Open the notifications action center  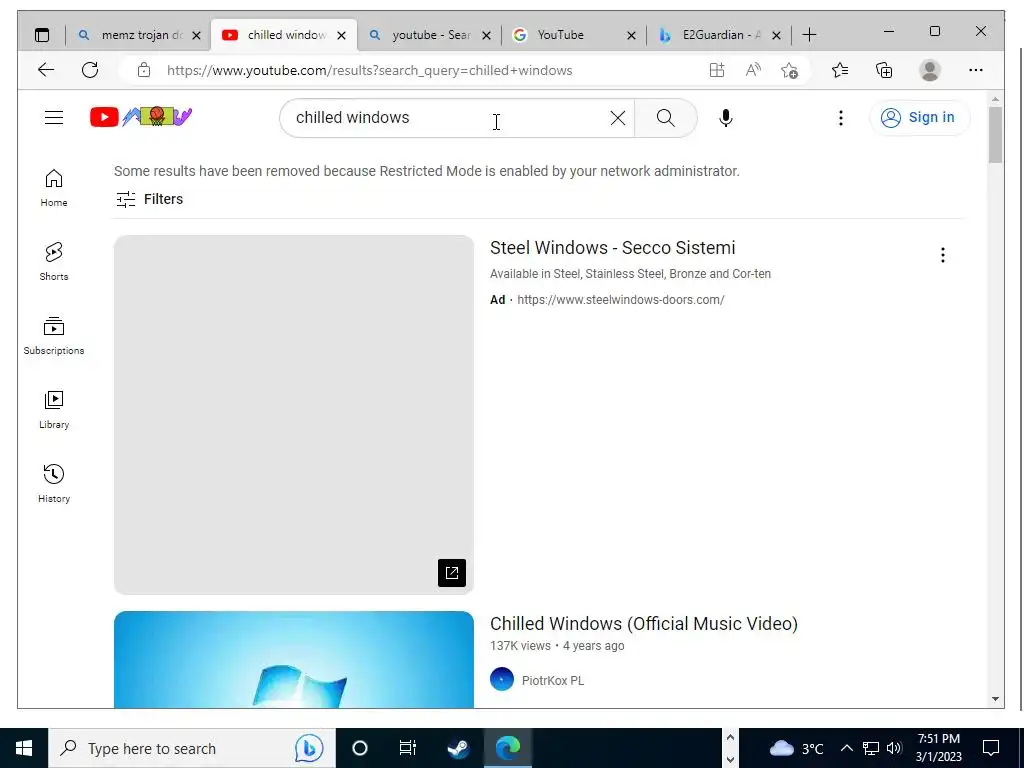point(991,748)
